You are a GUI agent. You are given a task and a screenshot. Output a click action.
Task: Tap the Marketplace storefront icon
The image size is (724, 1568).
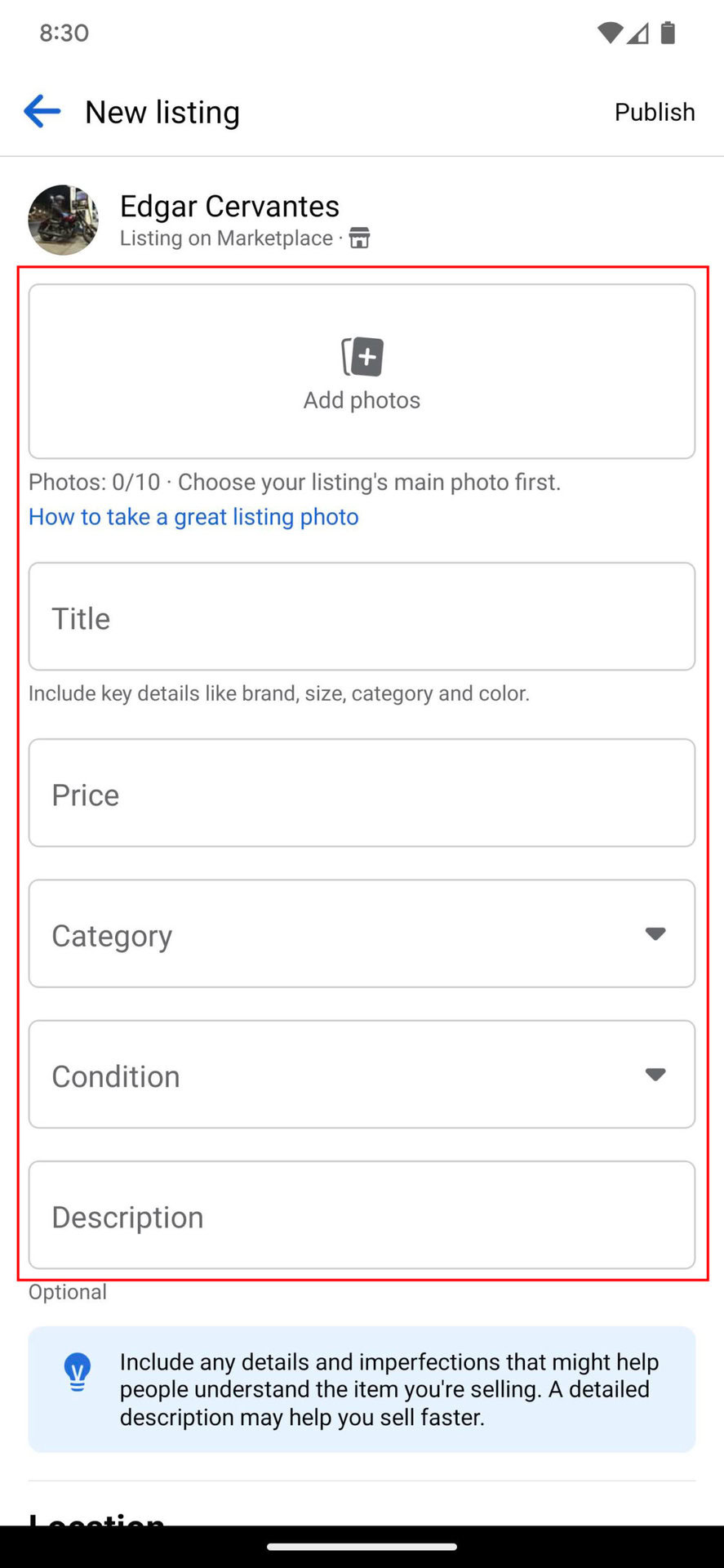(x=359, y=238)
